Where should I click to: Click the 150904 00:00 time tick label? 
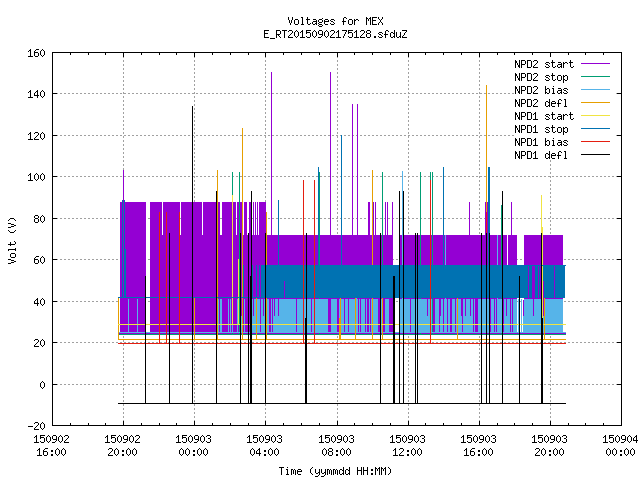[x=620, y=446]
